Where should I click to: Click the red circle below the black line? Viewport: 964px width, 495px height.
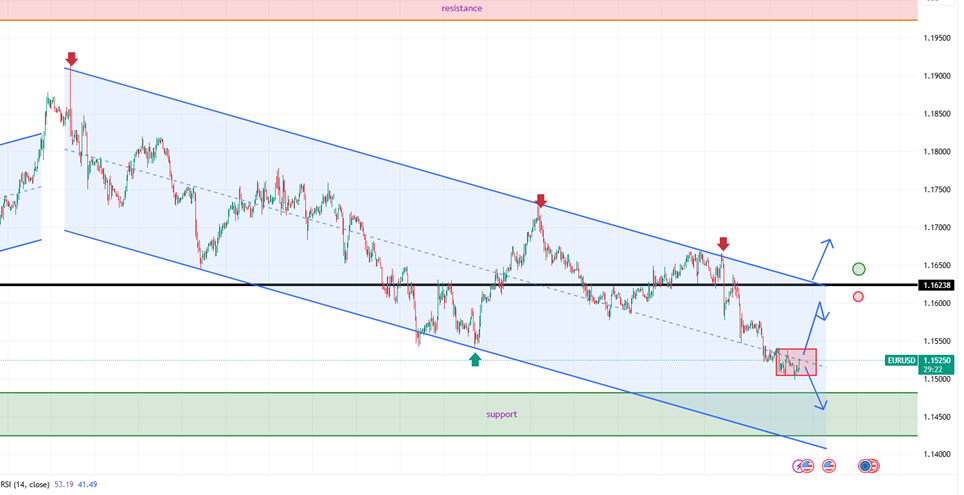(x=858, y=297)
